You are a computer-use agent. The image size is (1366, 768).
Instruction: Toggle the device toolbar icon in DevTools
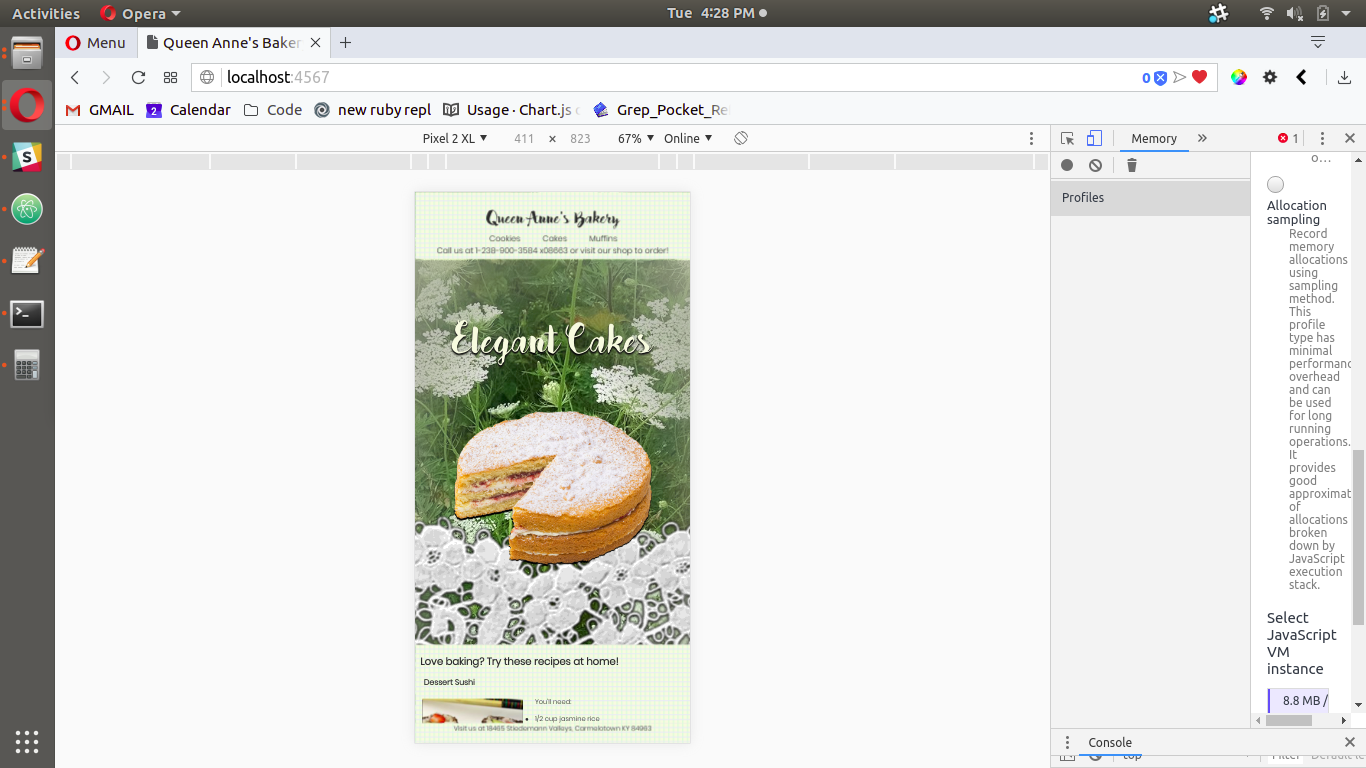click(1094, 139)
